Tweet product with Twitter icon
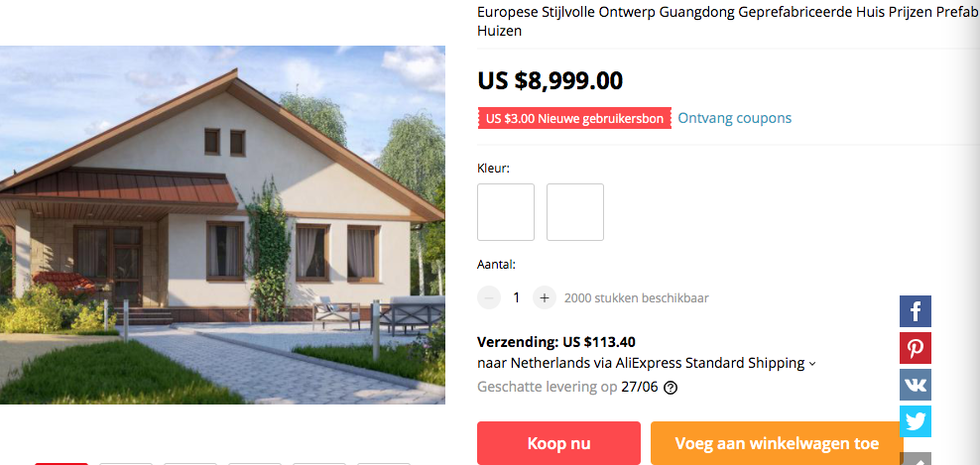This screenshot has width=980, height=465. (x=915, y=421)
